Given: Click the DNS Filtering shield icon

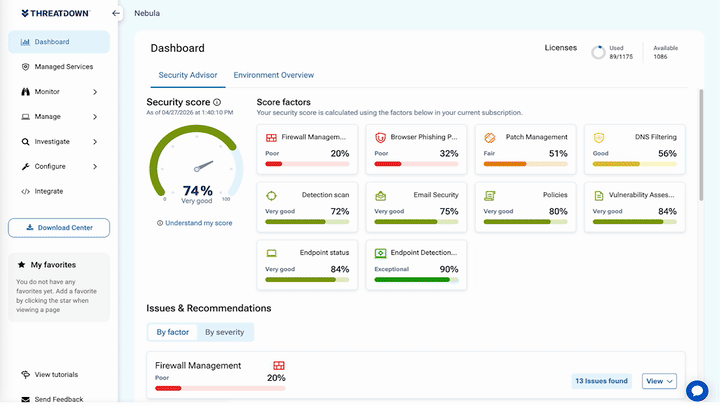Looking at the screenshot, I should [599, 137].
